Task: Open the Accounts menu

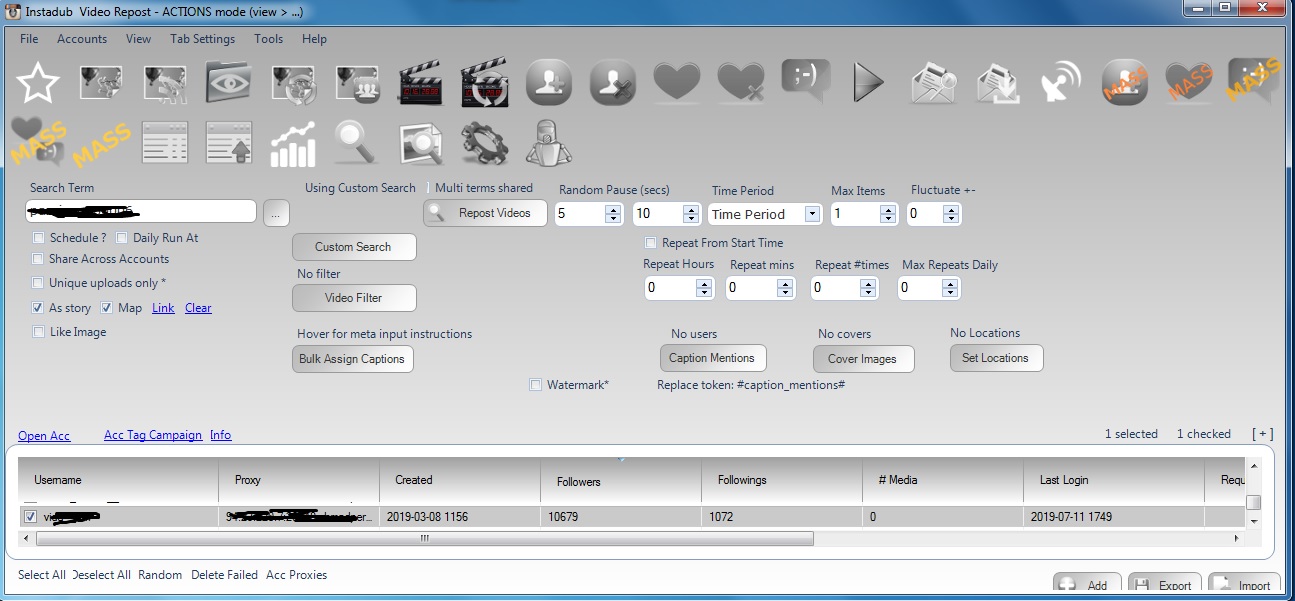Action: [x=82, y=39]
